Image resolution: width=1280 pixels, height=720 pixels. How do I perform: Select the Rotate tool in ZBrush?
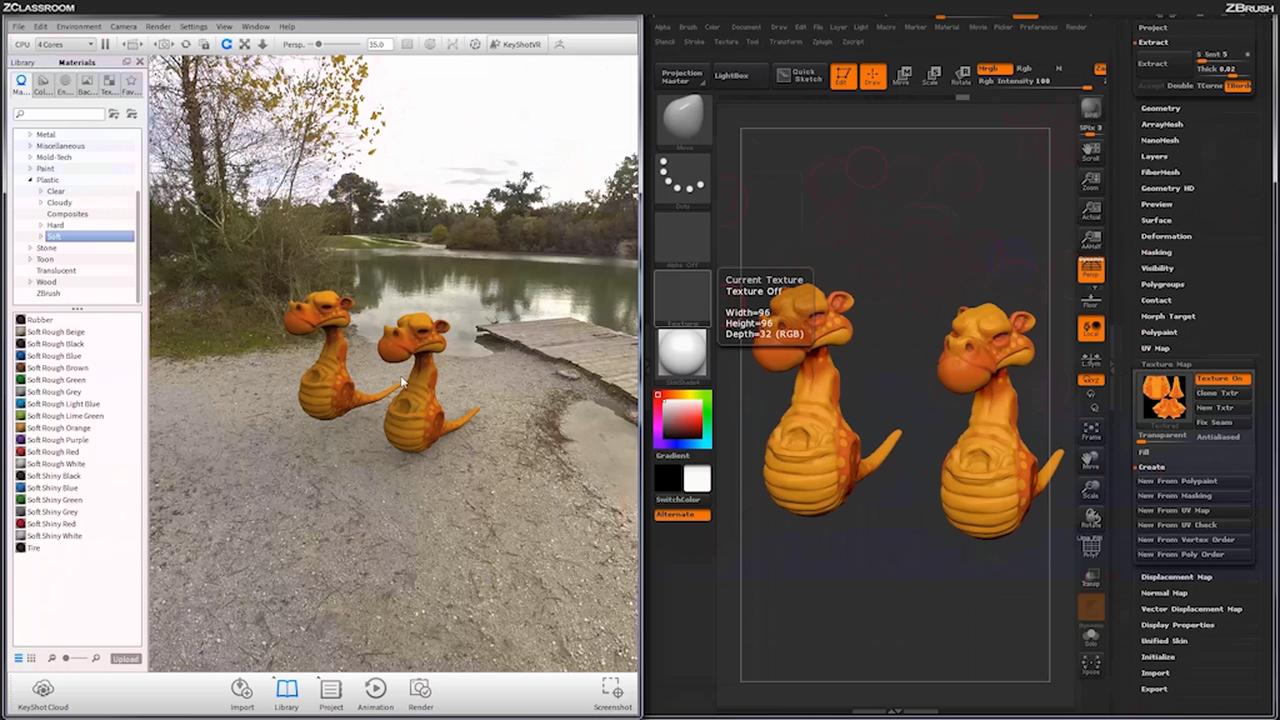[x=961, y=76]
